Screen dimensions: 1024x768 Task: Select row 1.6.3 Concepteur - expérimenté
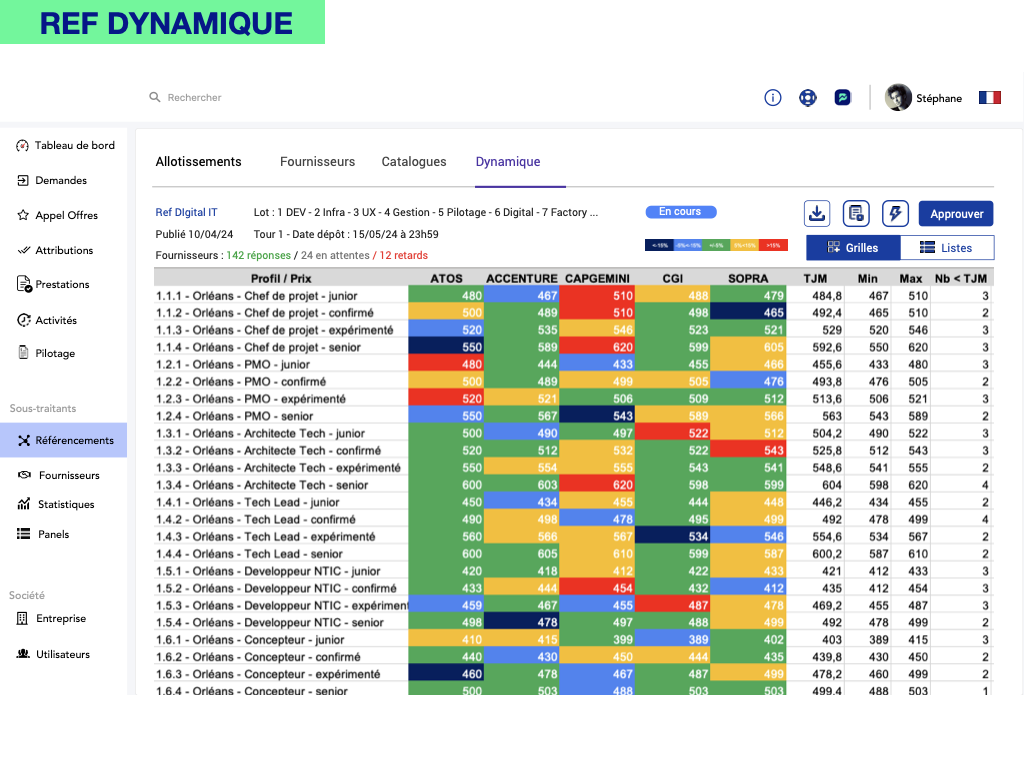pos(573,674)
